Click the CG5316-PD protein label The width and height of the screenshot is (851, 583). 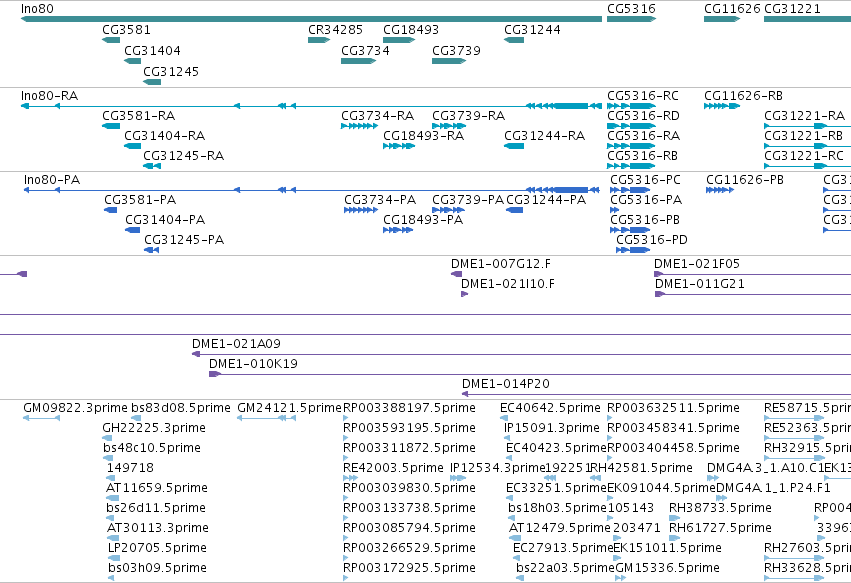pos(652,240)
